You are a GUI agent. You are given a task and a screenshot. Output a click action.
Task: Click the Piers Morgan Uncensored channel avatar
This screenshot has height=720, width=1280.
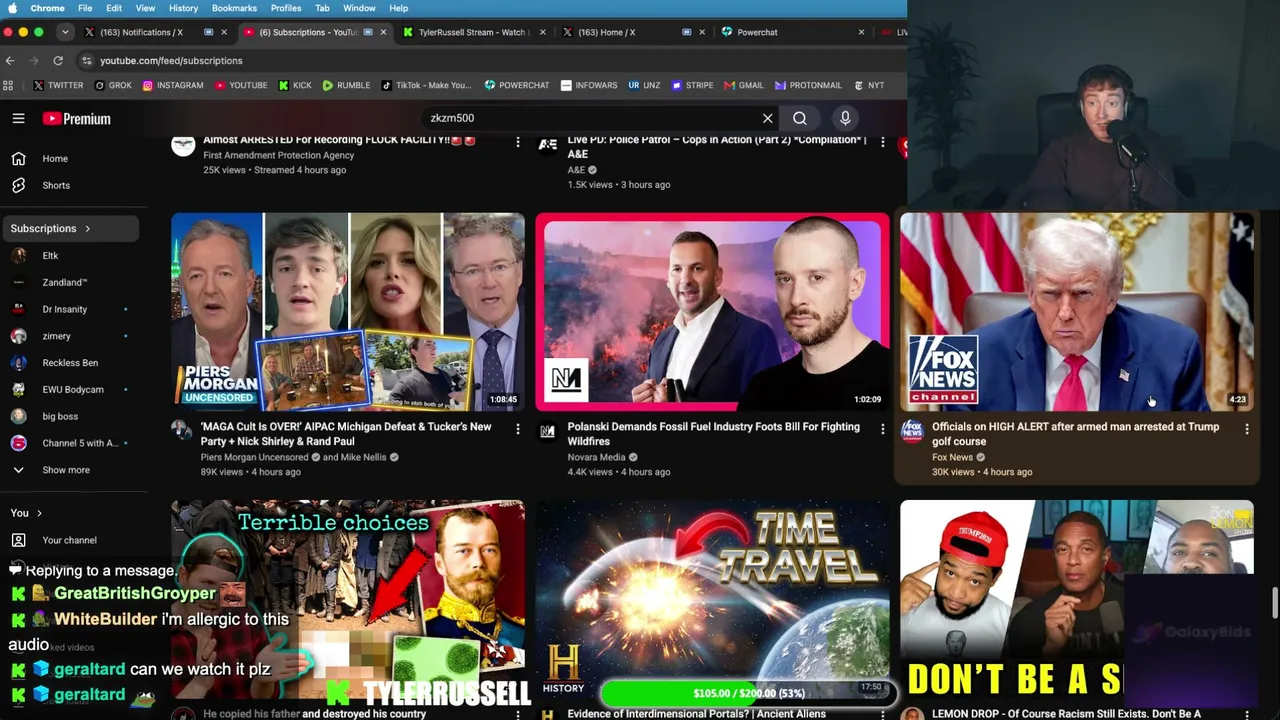click(182, 431)
